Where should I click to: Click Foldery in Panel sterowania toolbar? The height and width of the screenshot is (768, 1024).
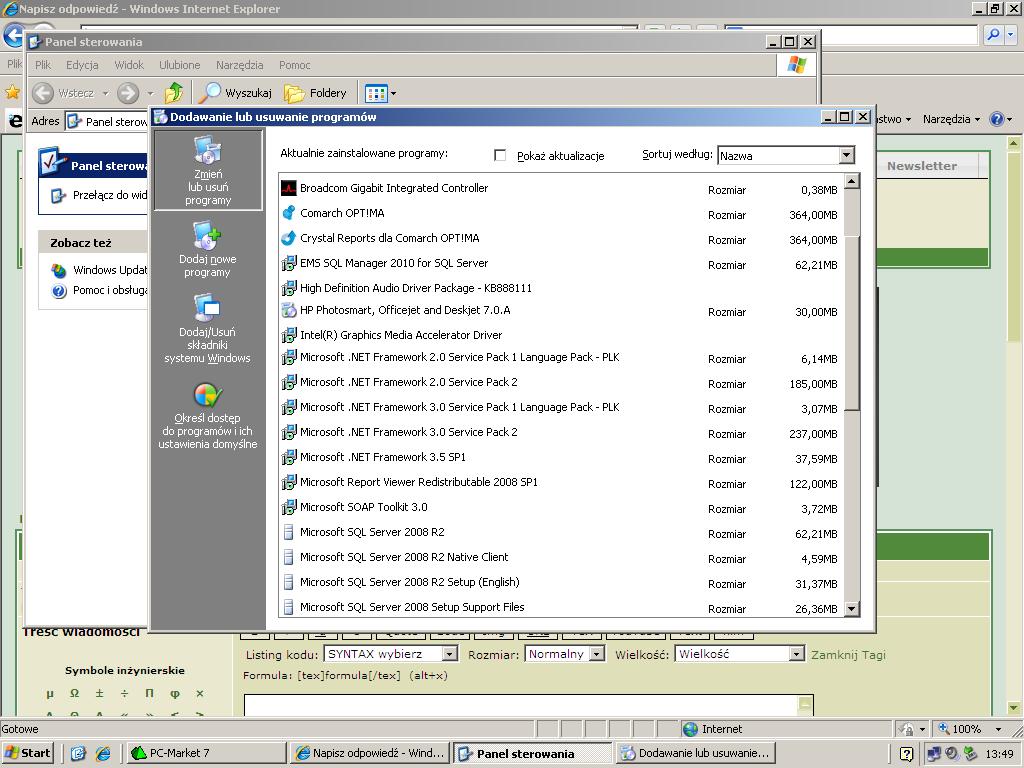point(315,93)
